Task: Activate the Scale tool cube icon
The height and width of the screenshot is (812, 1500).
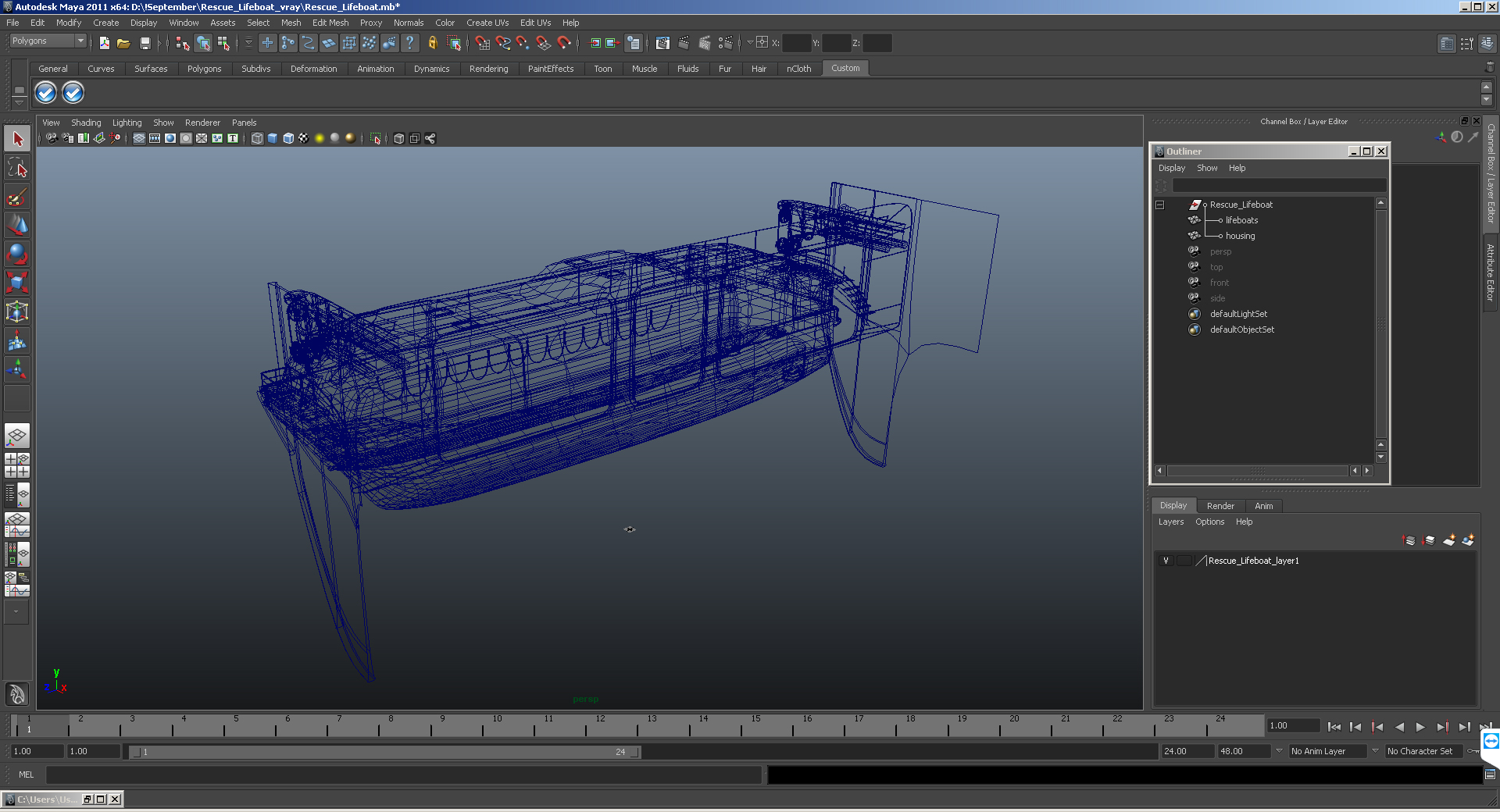Action: coord(17,281)
